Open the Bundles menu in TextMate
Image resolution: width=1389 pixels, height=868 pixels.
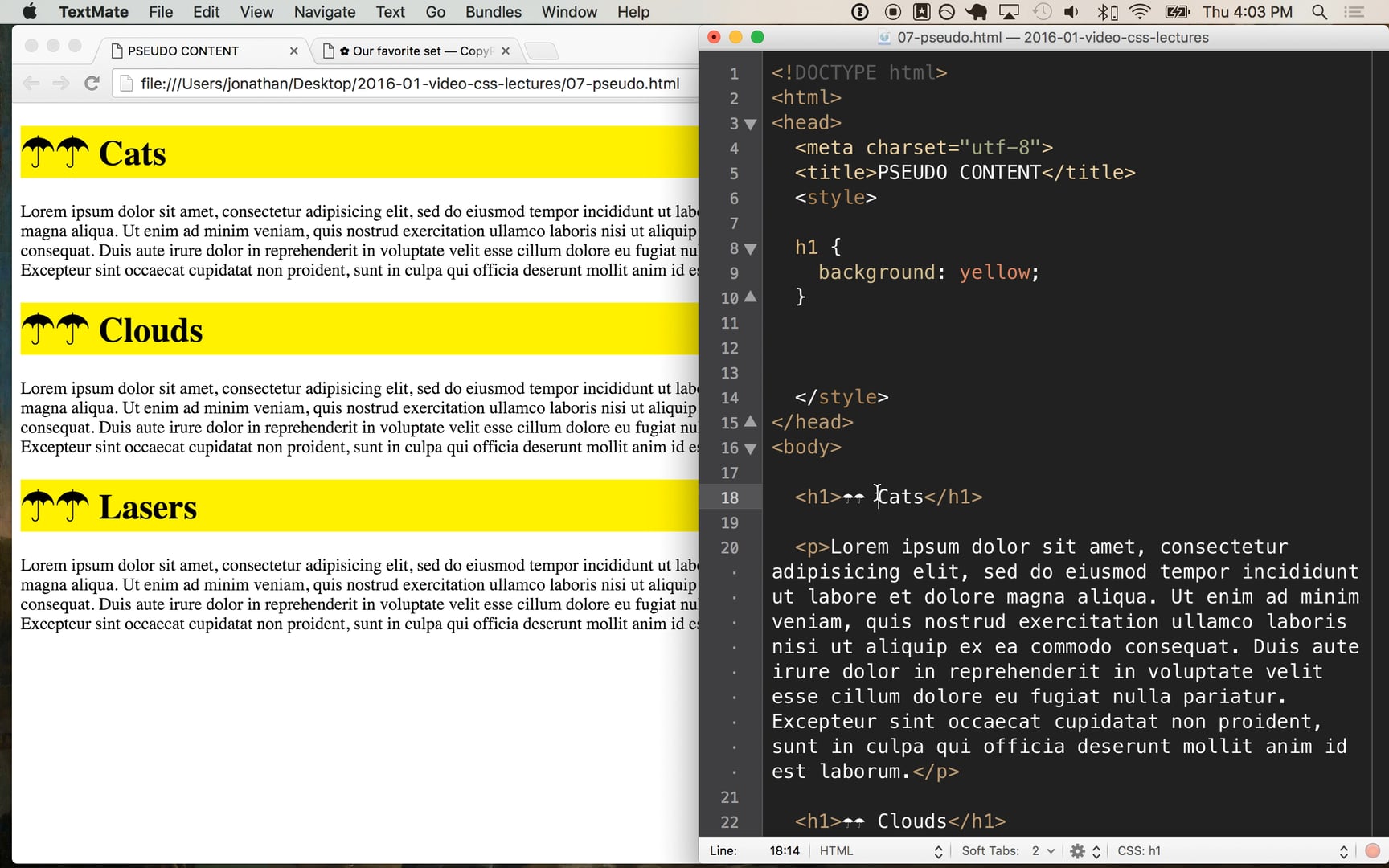493,12
